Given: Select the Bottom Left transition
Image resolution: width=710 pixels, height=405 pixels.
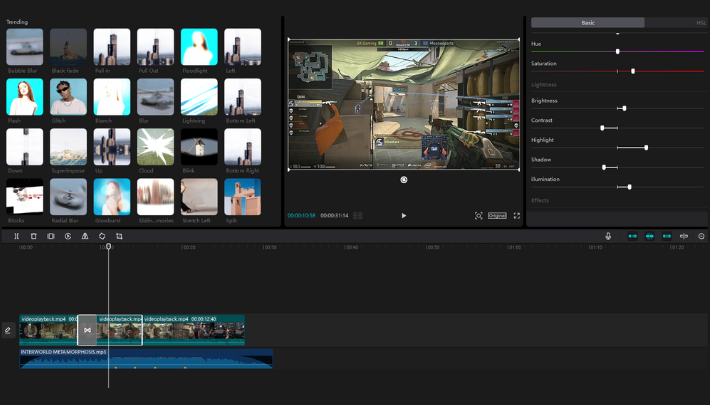Looking at the screenshot, I should click(x=243, y=97).
